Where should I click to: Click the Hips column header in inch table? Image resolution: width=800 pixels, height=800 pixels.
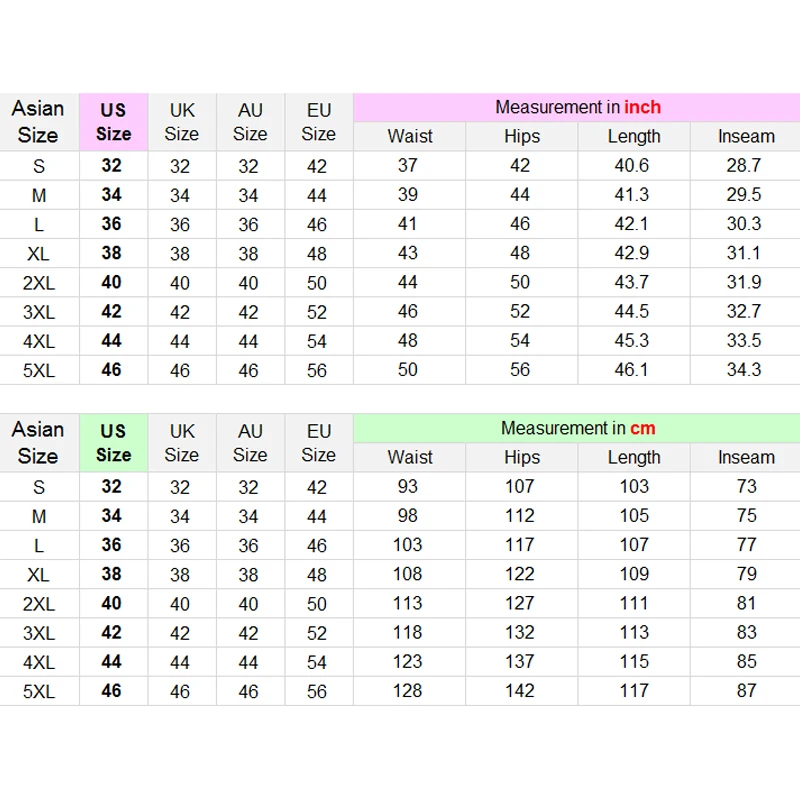[521, 136]
